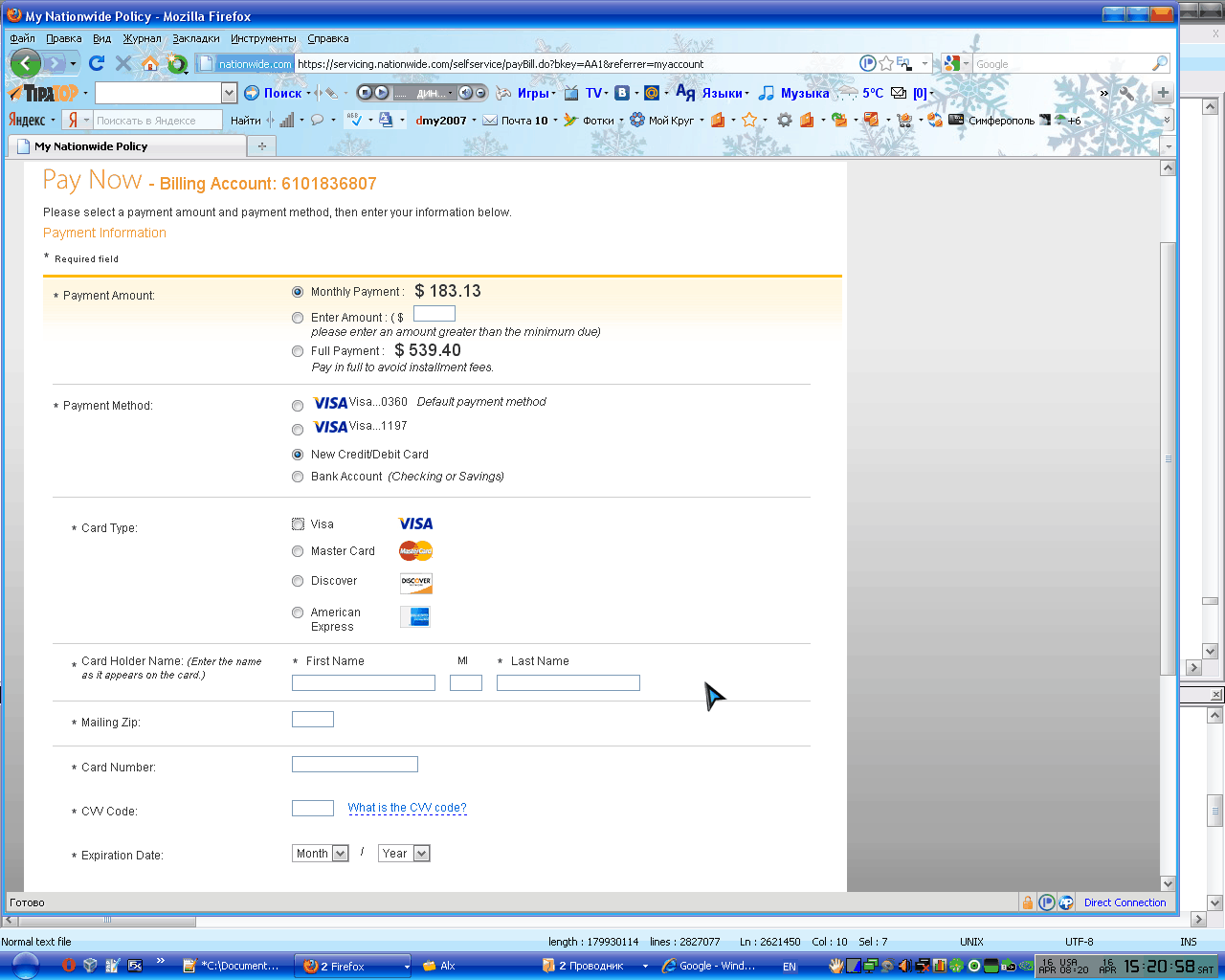Select the Enter Amount radio option
The height and width of the screenshot is (980, 1225).
point(298,318)
